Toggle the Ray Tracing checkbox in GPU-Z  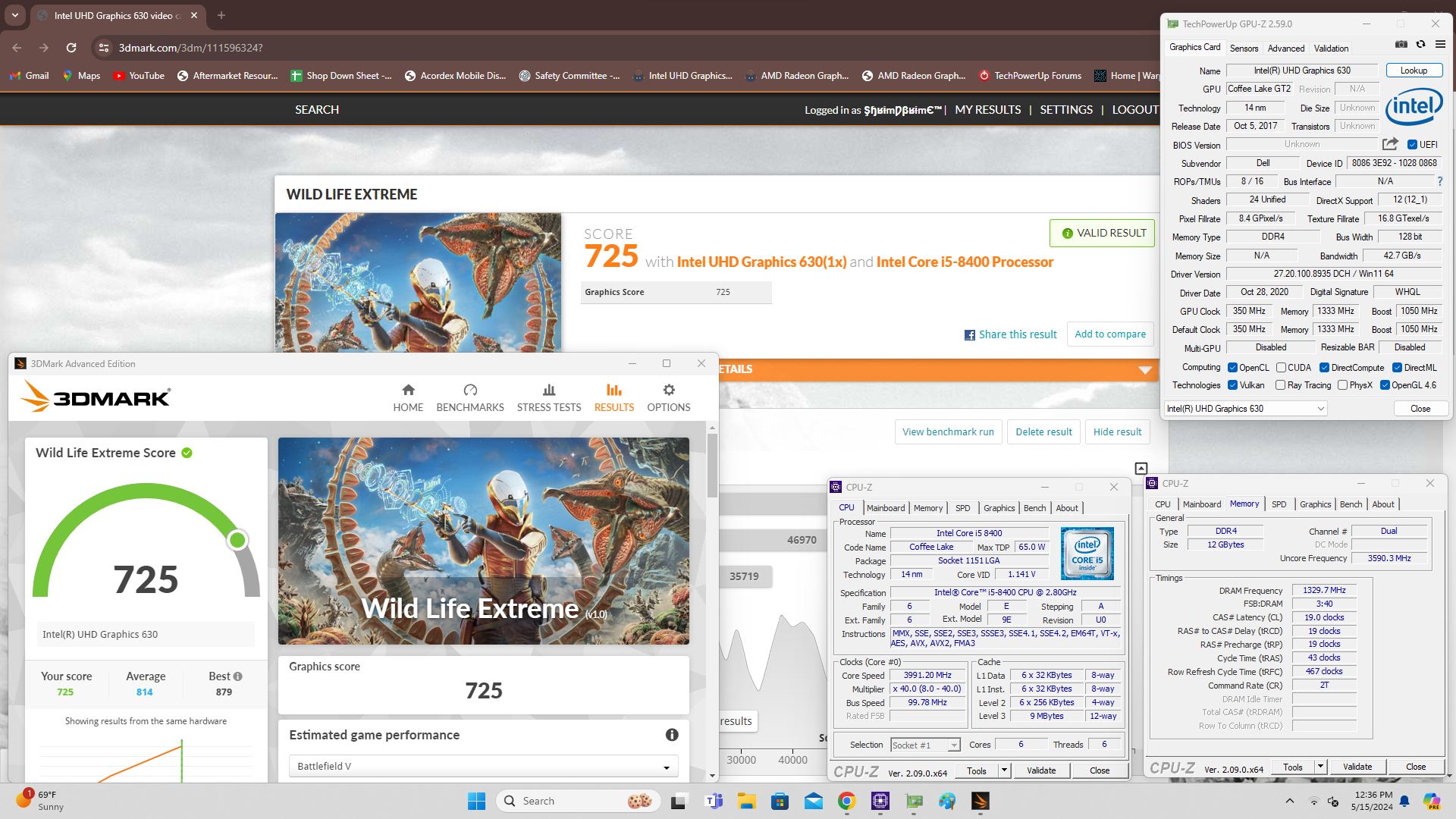(x=1280, y=385)
